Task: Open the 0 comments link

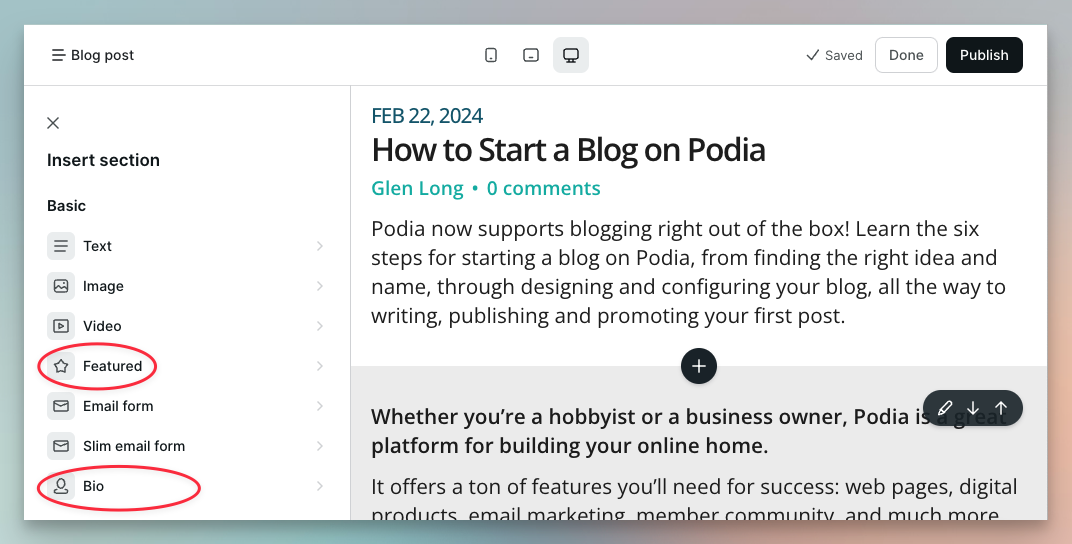Action: [543, 188]
